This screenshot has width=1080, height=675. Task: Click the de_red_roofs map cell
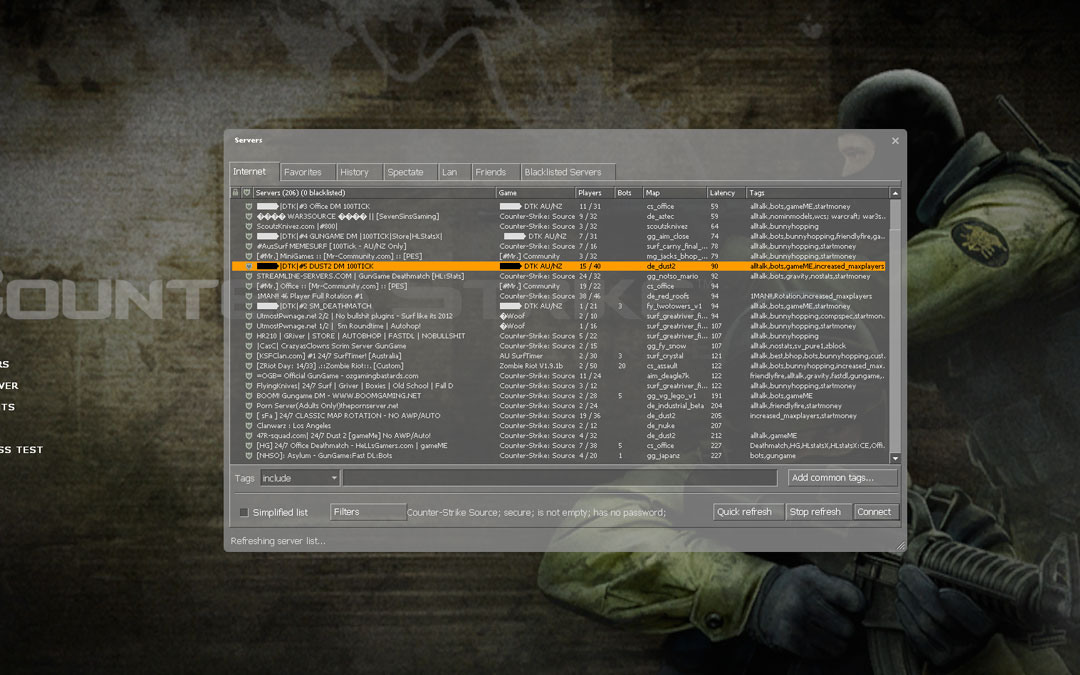[667, 296]
